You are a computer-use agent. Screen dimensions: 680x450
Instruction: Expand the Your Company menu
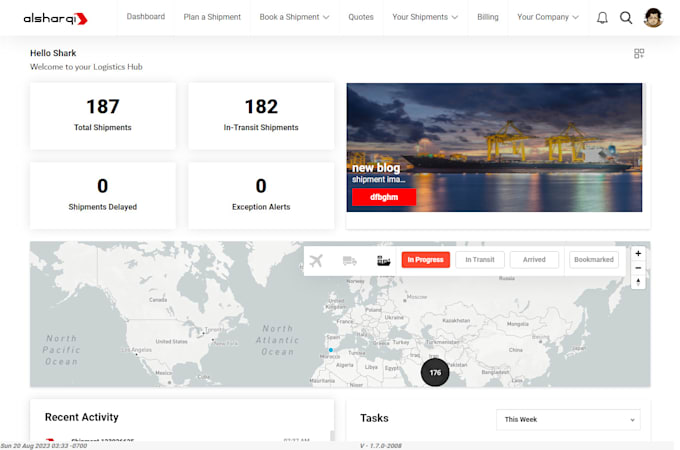(x=547, y=17)
